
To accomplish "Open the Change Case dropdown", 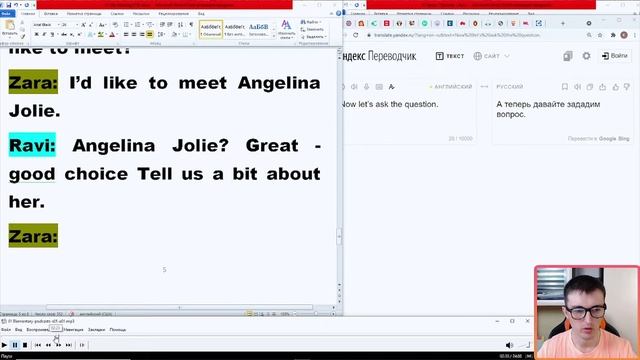I will pos(102,25).
